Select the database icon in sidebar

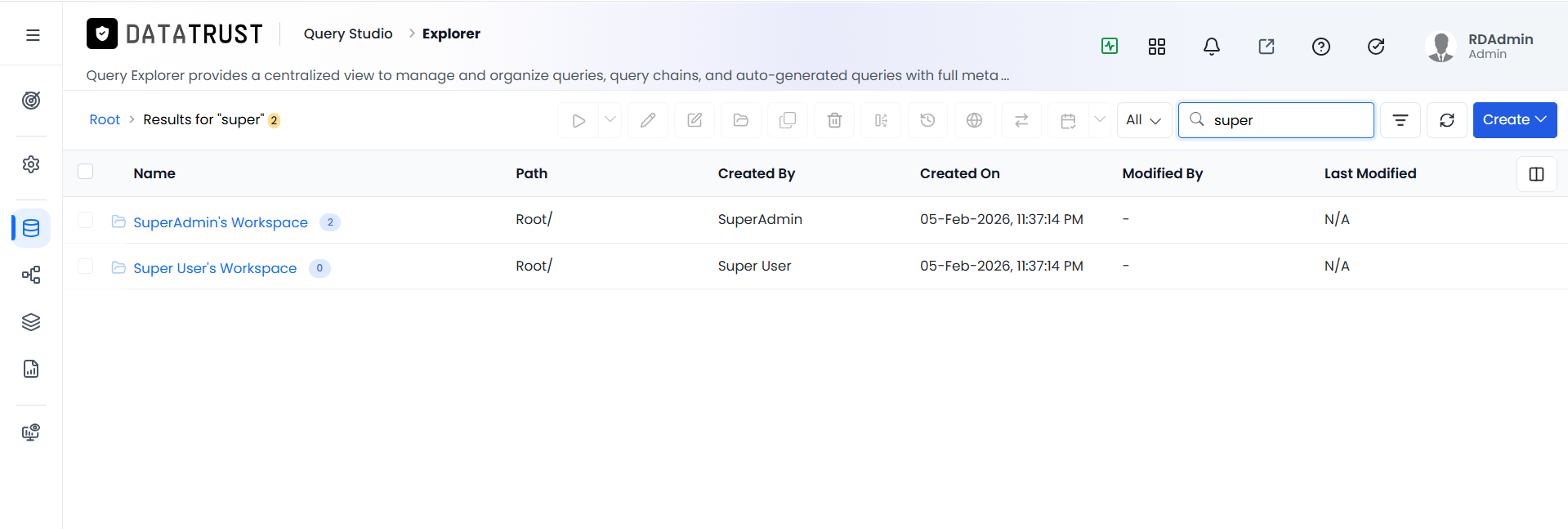31,228
